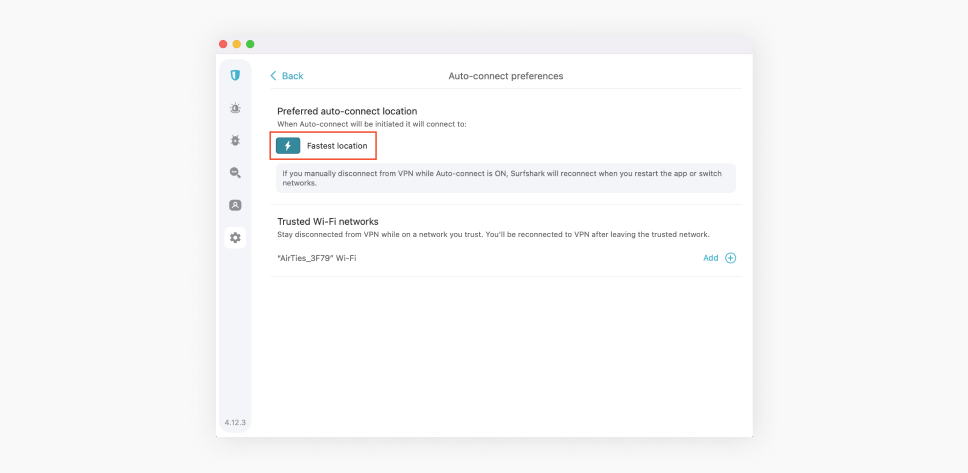This screenshot has width=968, height=473.
Task: Open the Search magnifier icon in sidebar
Action: pos(235,173)
